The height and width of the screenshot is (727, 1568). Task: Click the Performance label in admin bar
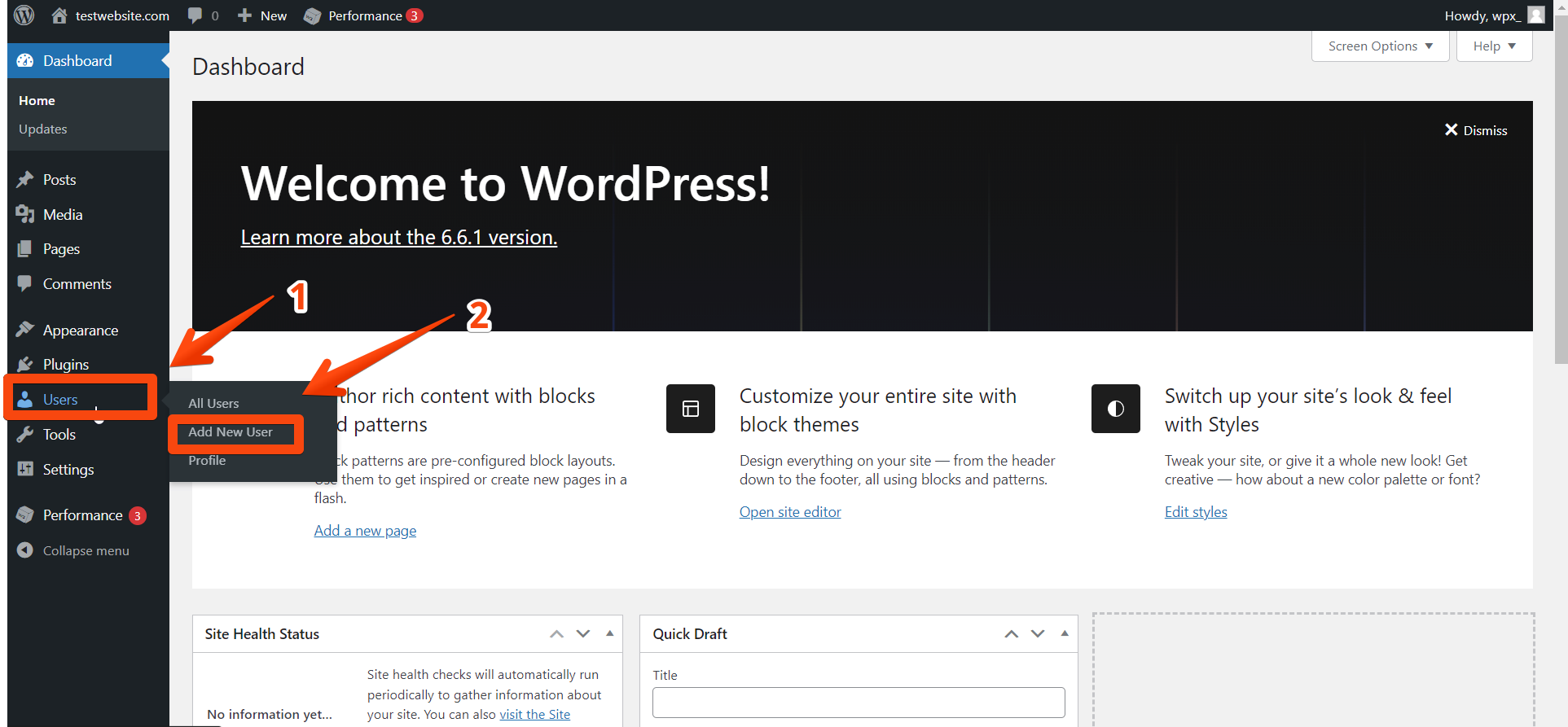[x=365, y=15]
